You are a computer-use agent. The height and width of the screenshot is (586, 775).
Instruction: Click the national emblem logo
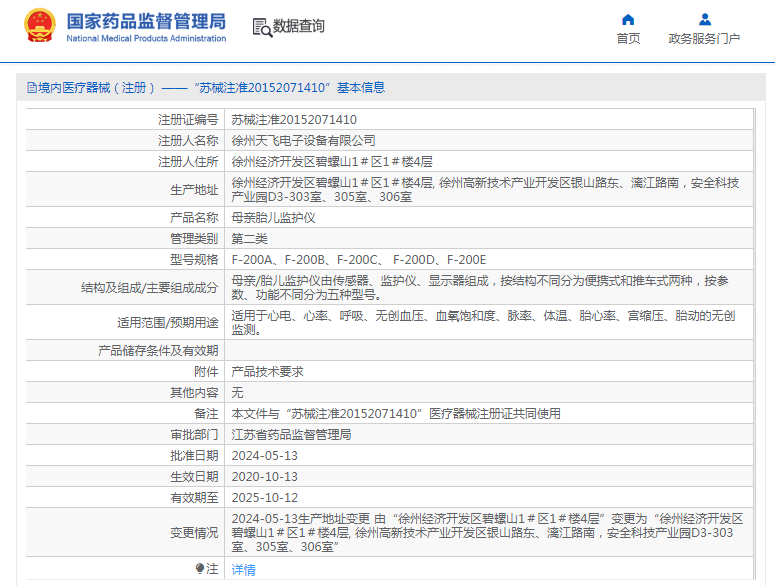pos(40,26)
